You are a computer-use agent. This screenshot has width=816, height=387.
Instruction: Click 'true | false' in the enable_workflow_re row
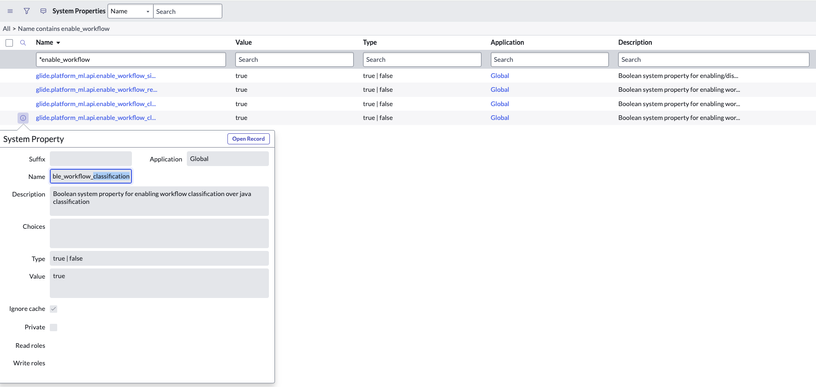coord(378,89)
